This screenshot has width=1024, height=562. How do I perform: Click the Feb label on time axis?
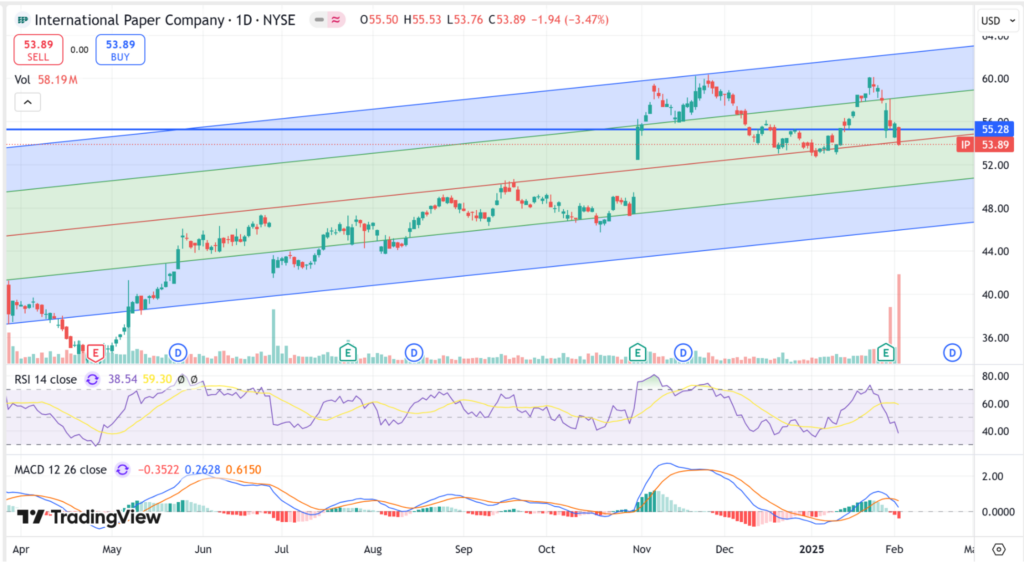click(894, 550)
